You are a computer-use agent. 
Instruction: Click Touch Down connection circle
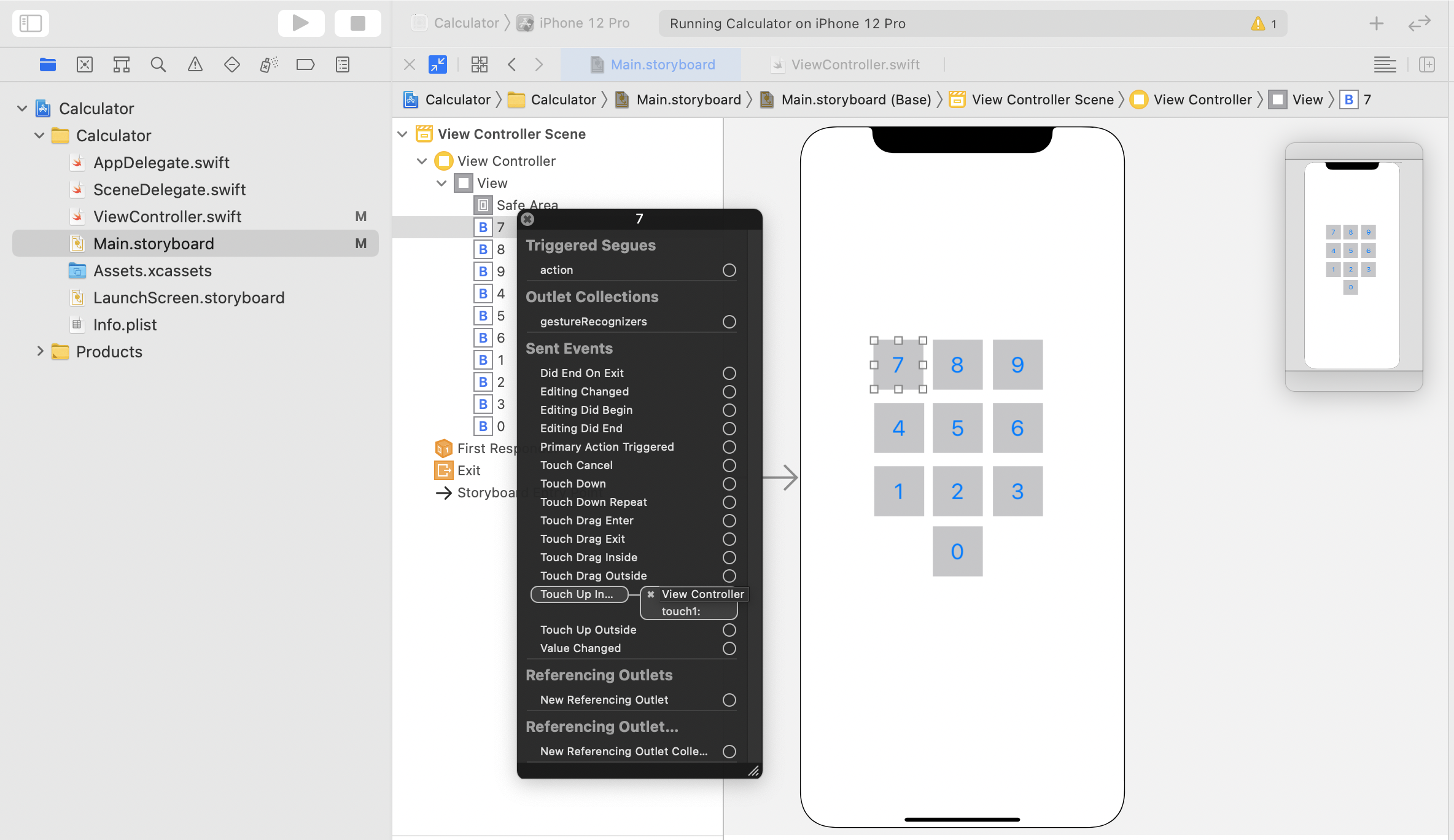point(729,484)
